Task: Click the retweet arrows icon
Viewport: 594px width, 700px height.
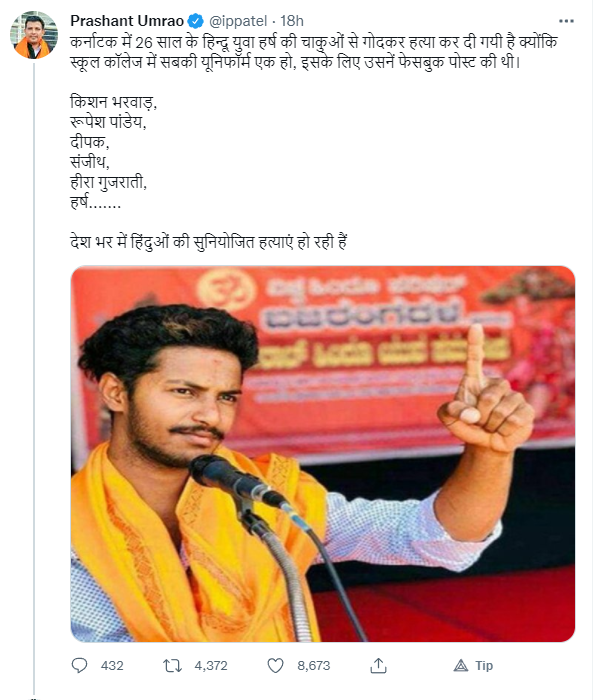Action: pos(172,666)
